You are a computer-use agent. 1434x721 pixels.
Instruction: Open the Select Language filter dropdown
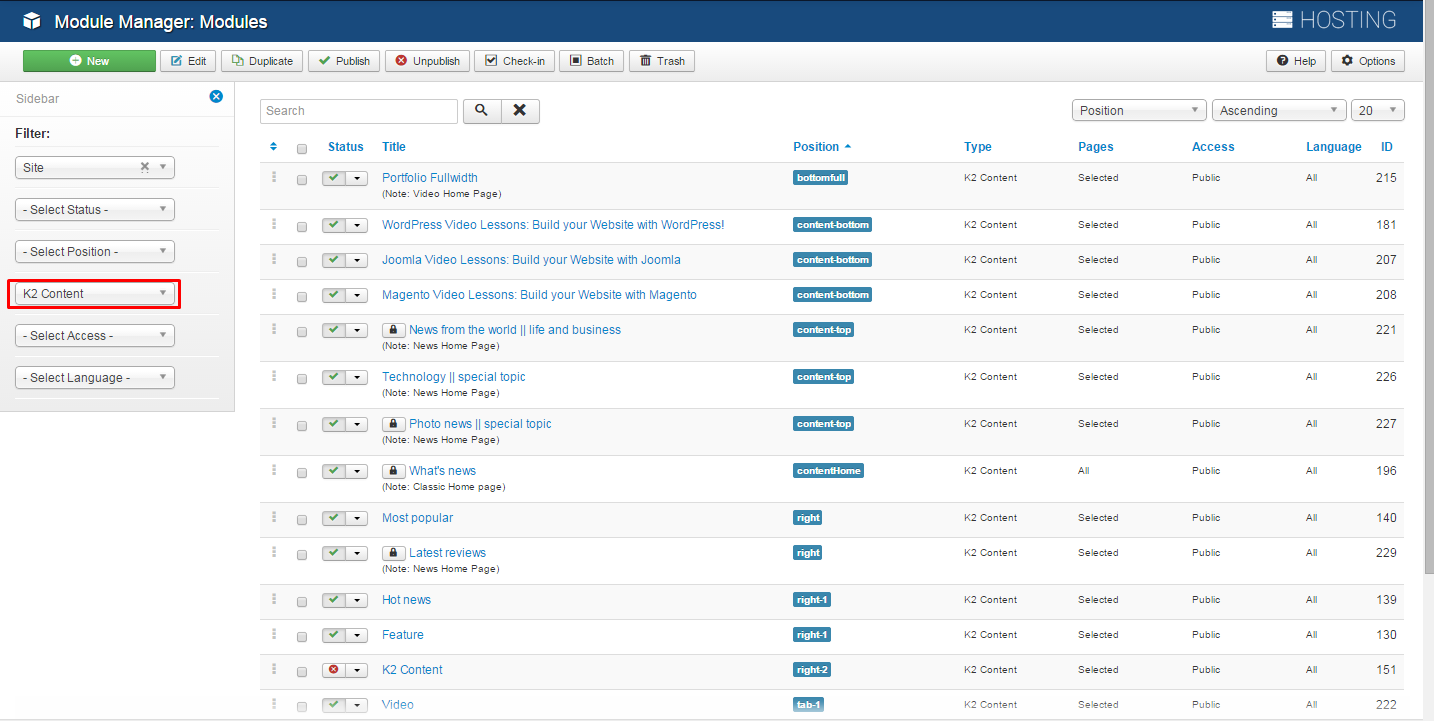(95, 378)
